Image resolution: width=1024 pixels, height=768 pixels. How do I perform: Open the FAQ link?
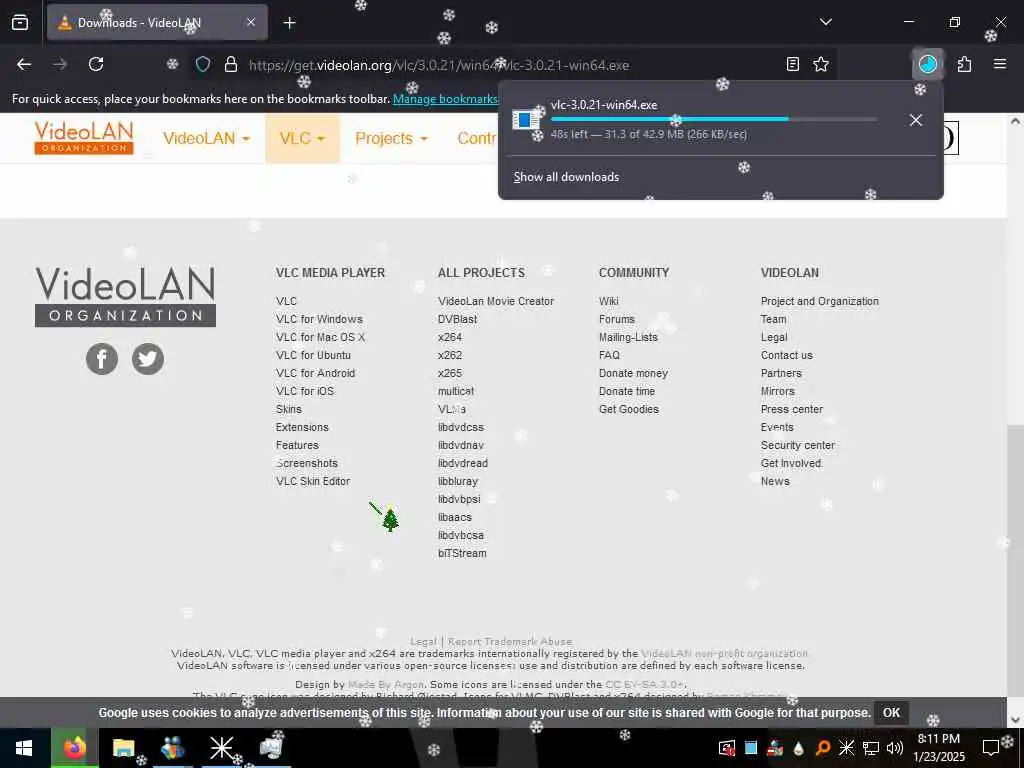tap(609, 355)
